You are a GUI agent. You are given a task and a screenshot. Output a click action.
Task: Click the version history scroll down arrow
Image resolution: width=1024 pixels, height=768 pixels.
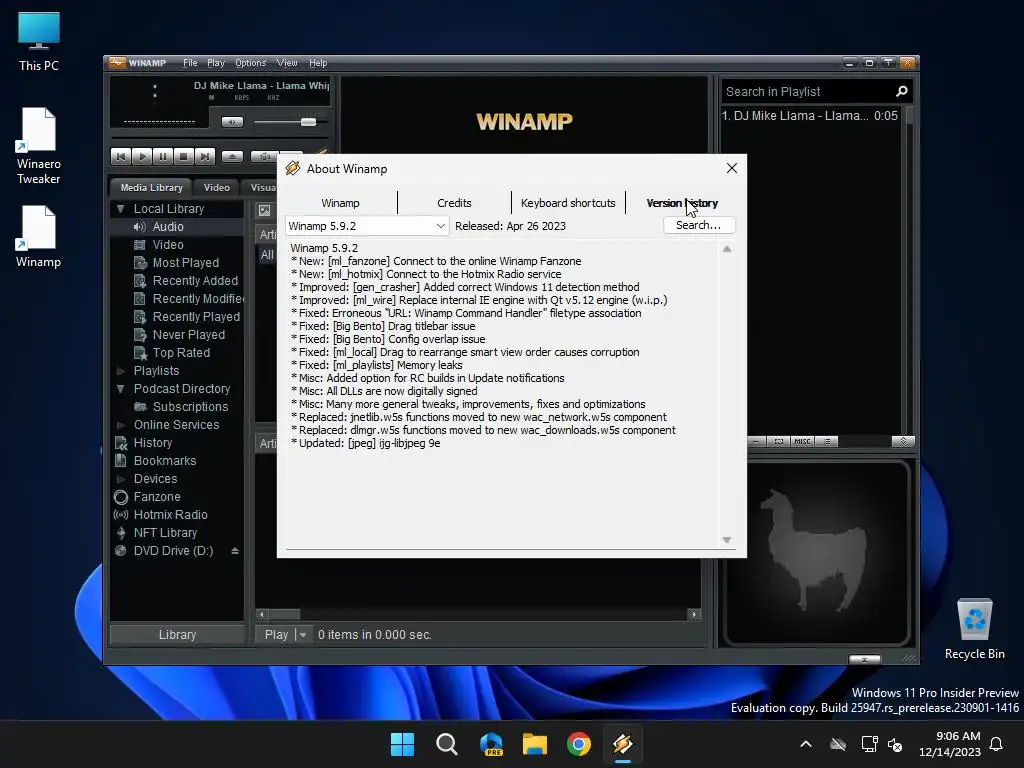[727, 540]
